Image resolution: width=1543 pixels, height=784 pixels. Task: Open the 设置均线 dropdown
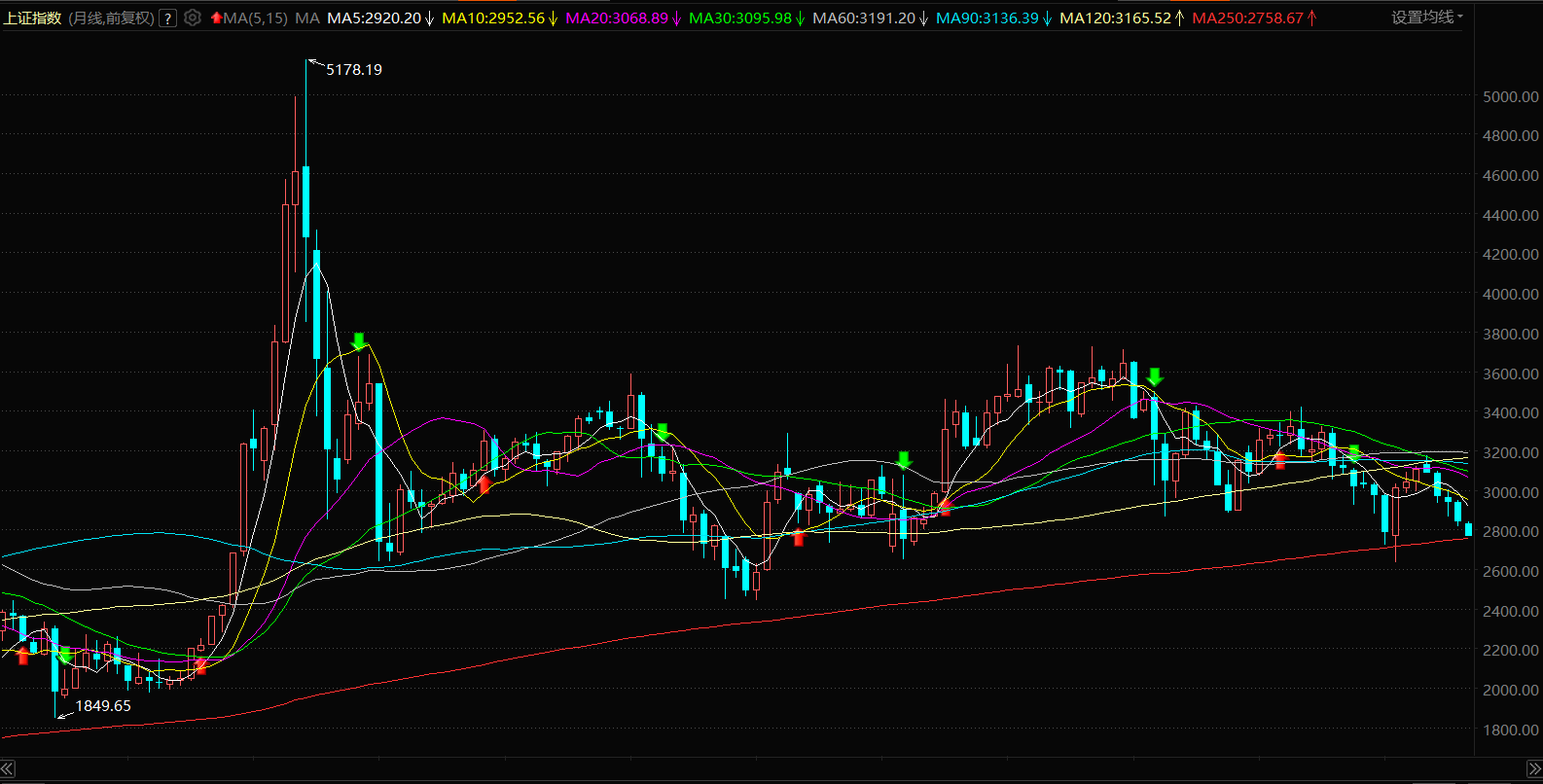tap(1426, 17)
